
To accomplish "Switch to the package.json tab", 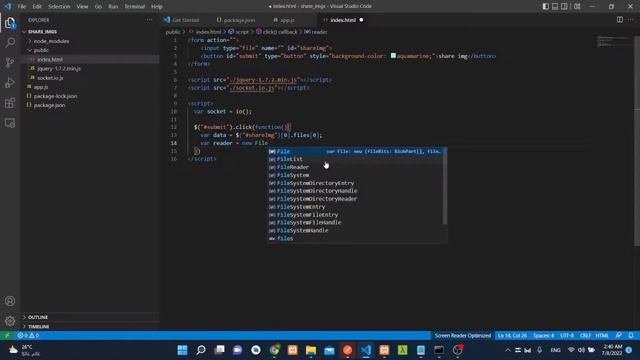I will pos(236,20).
